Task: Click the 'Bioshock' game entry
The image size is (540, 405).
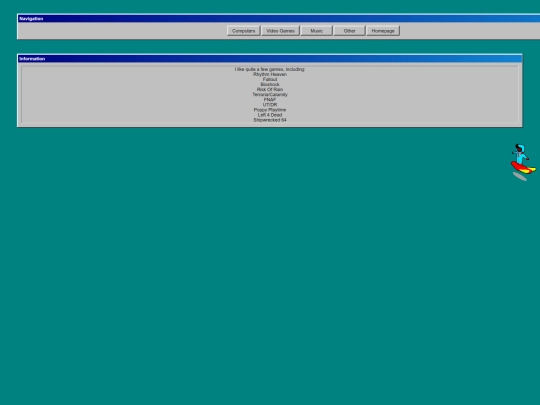Action: 270,84
